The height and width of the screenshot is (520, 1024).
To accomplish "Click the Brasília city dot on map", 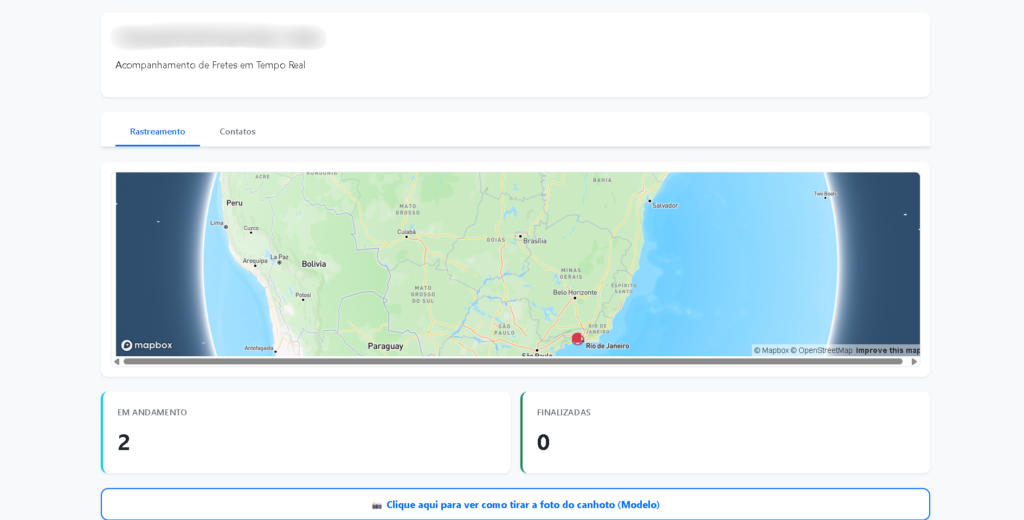I will point(521,236).
